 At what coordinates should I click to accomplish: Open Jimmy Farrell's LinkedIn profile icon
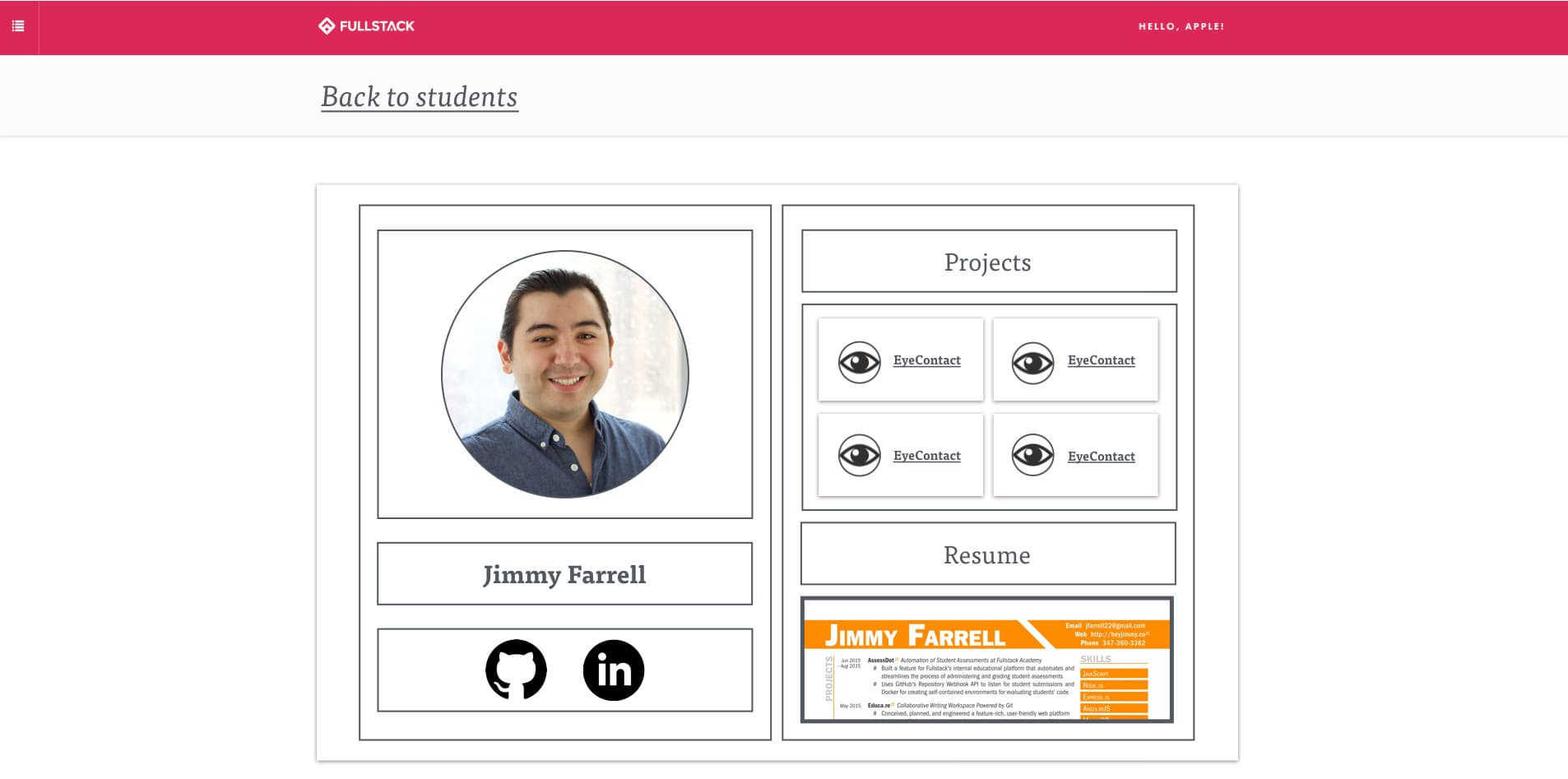(x=614, y=670)
